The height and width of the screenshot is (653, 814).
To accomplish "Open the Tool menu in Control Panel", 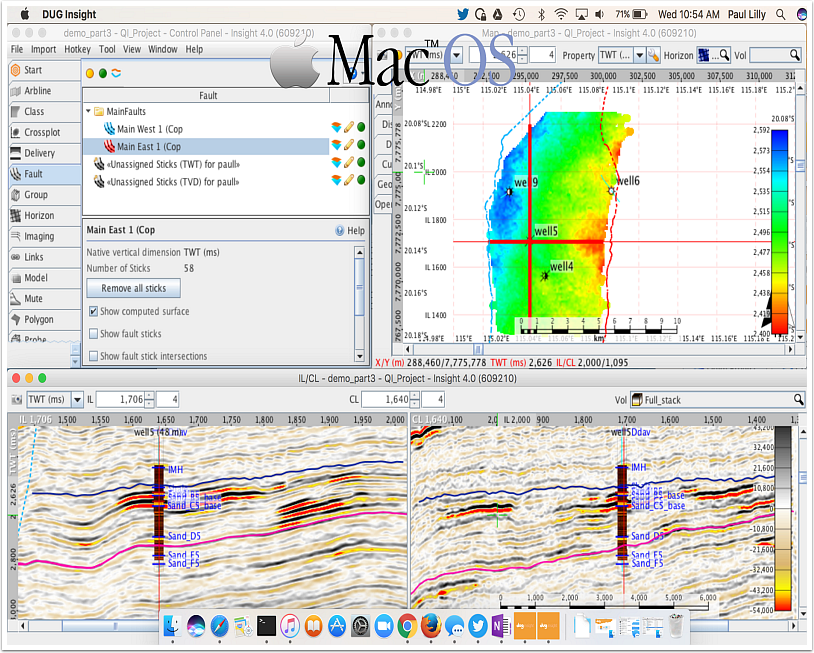I will click(107, 49).
